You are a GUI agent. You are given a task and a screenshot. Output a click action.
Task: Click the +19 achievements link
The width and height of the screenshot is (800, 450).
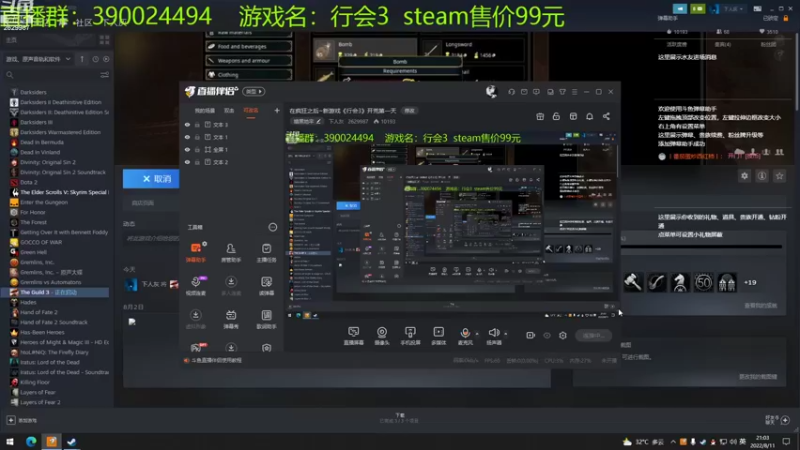pos(750,282)
